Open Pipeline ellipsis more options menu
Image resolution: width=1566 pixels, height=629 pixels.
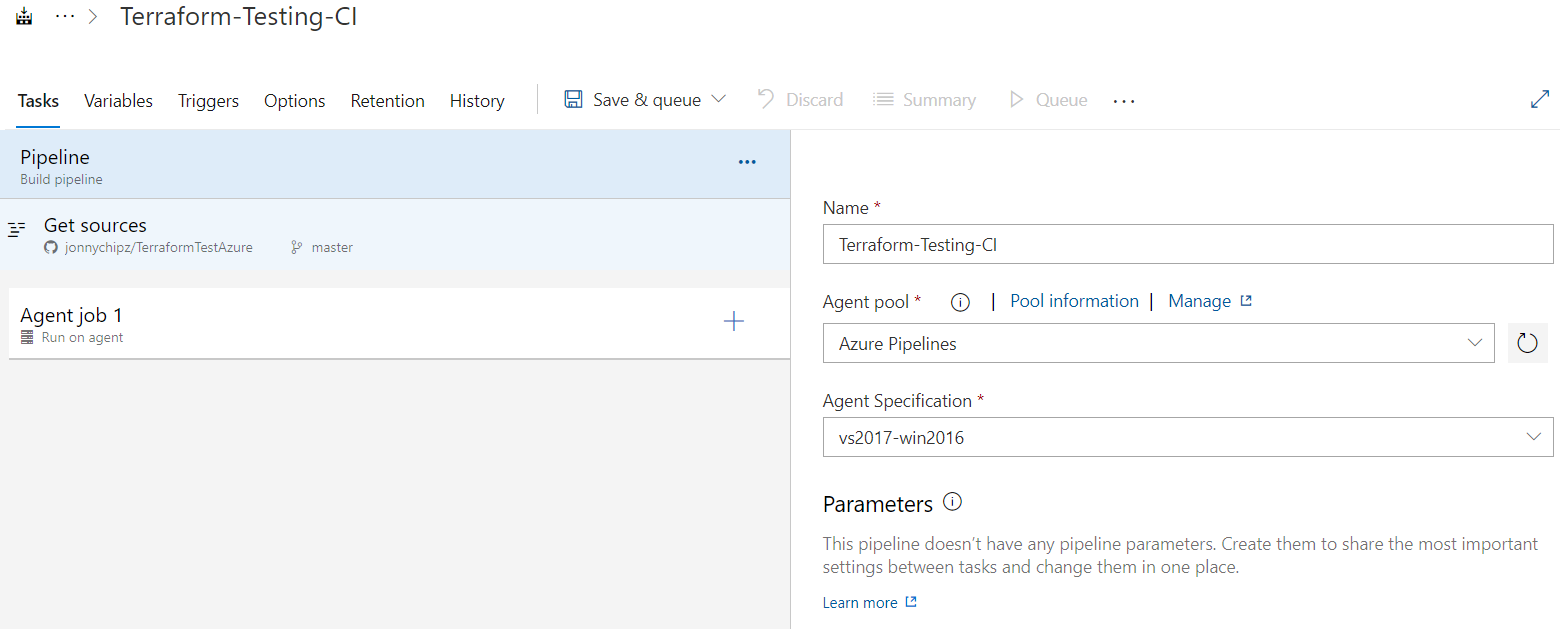[747, 163]
